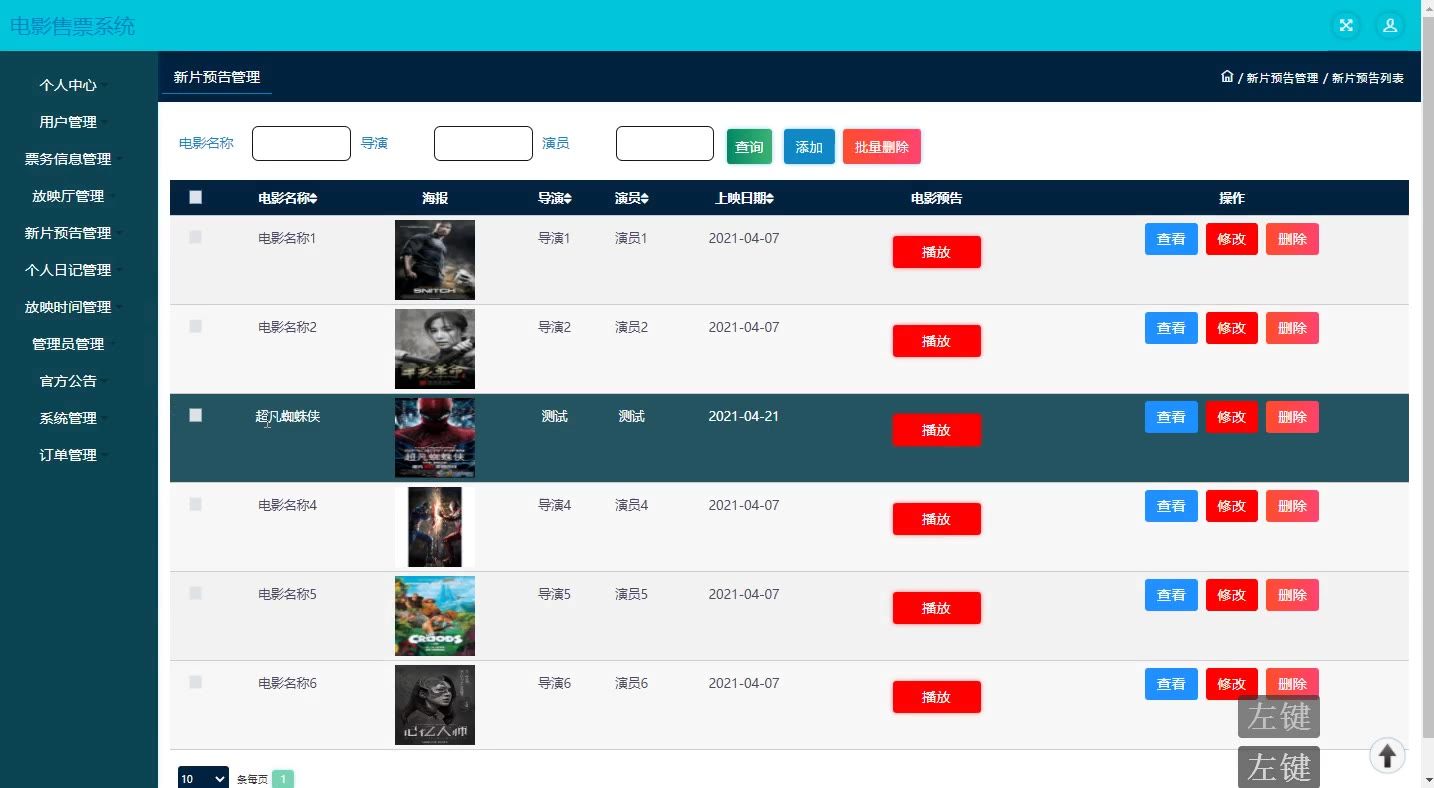Screen dimensions: 1434x788
Task: Follow the 新片预告管理 breadcrumb link
Action: pyautogui.click(x=1282, y=78)
